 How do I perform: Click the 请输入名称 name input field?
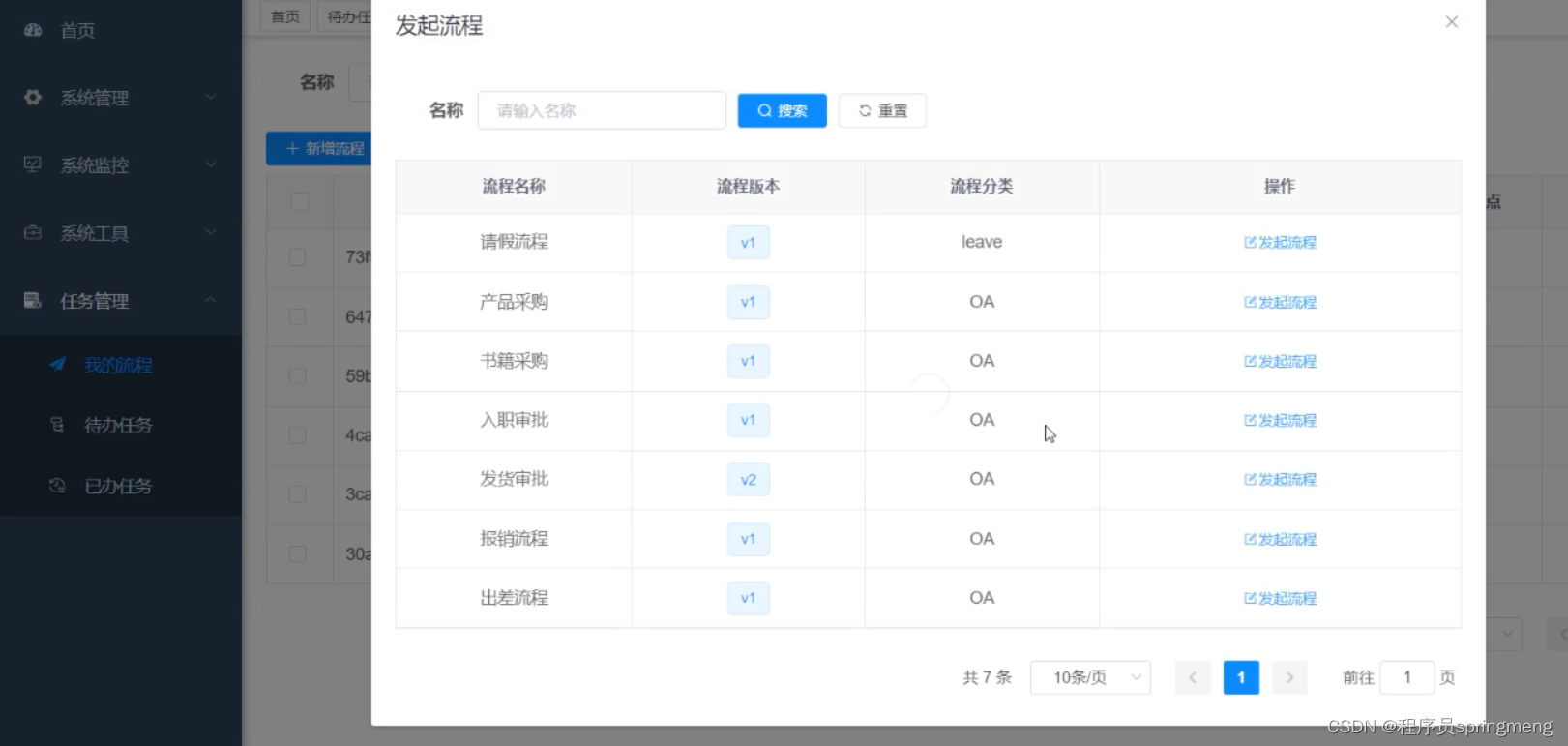[602, 110]
